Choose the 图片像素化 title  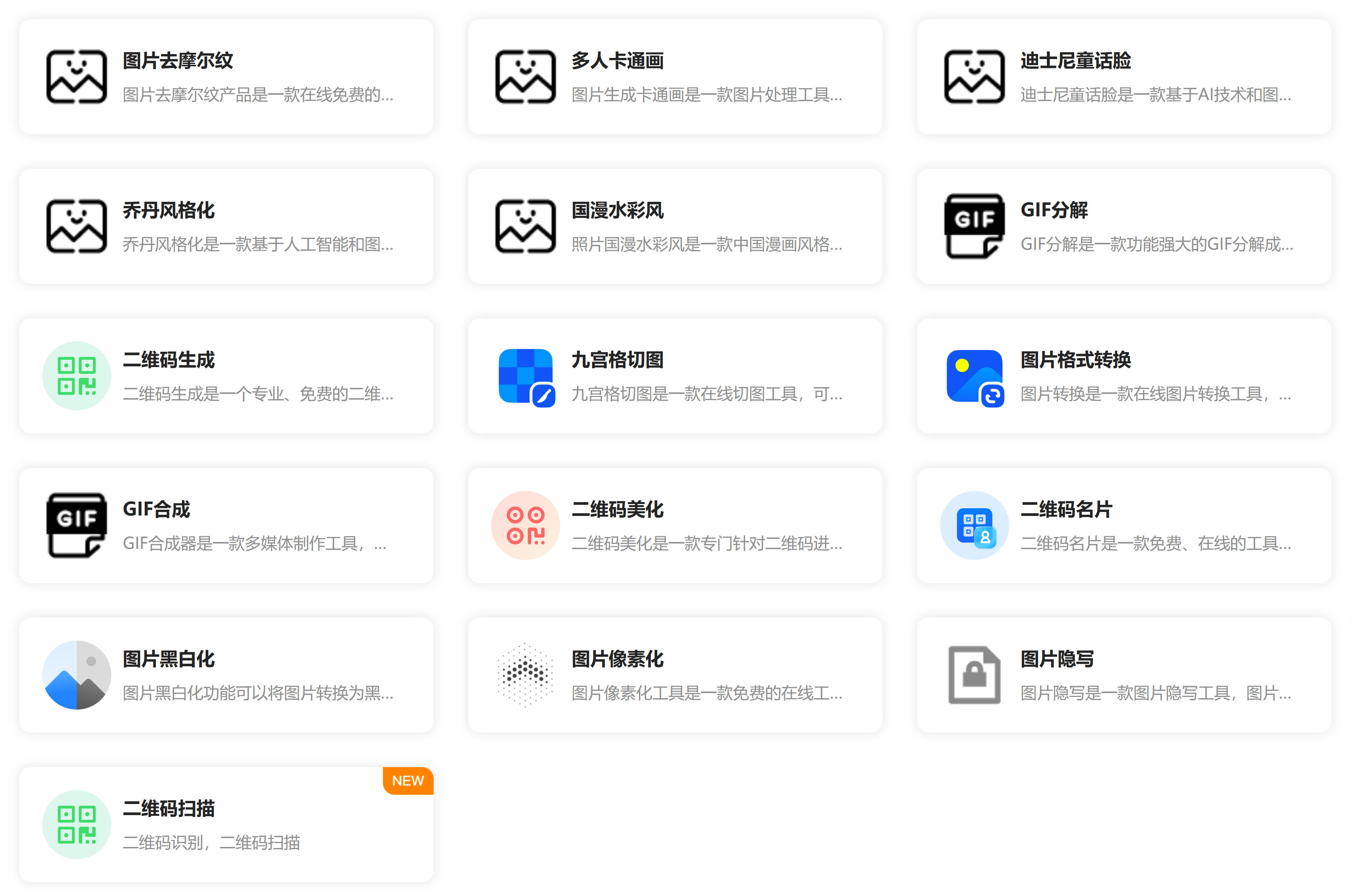pyautogui.click(x=617, y=659)
